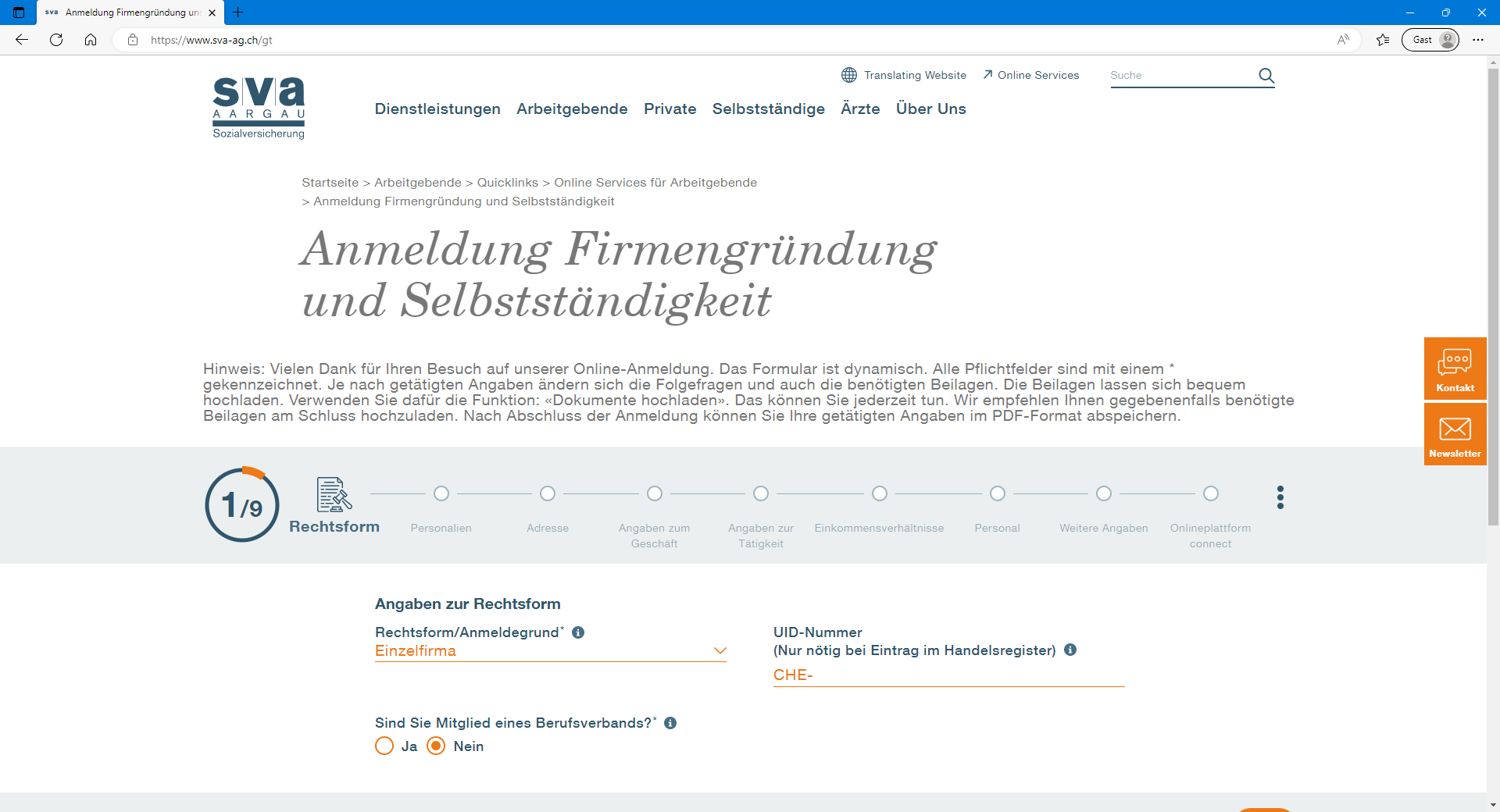The width and height of the screenshot is (1500, 812).
Task: Open browser settings and more menu
Action: [1477, 40]
